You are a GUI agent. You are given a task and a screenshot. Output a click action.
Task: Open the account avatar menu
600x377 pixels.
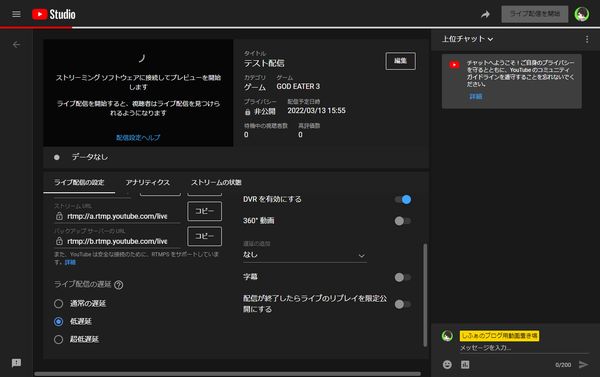582,14
